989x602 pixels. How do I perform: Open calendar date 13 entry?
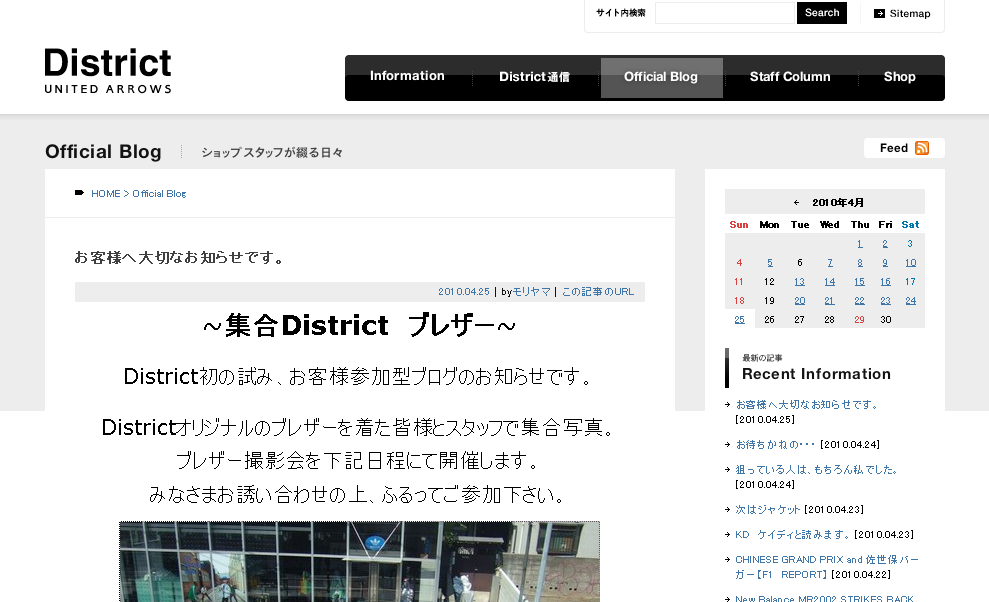[799, 282]
